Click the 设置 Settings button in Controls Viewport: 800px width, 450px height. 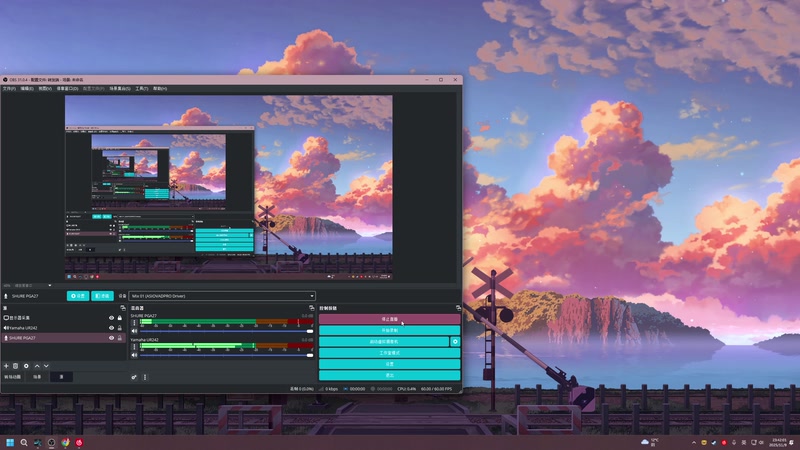pyautogui.click(x=390, y=364)
